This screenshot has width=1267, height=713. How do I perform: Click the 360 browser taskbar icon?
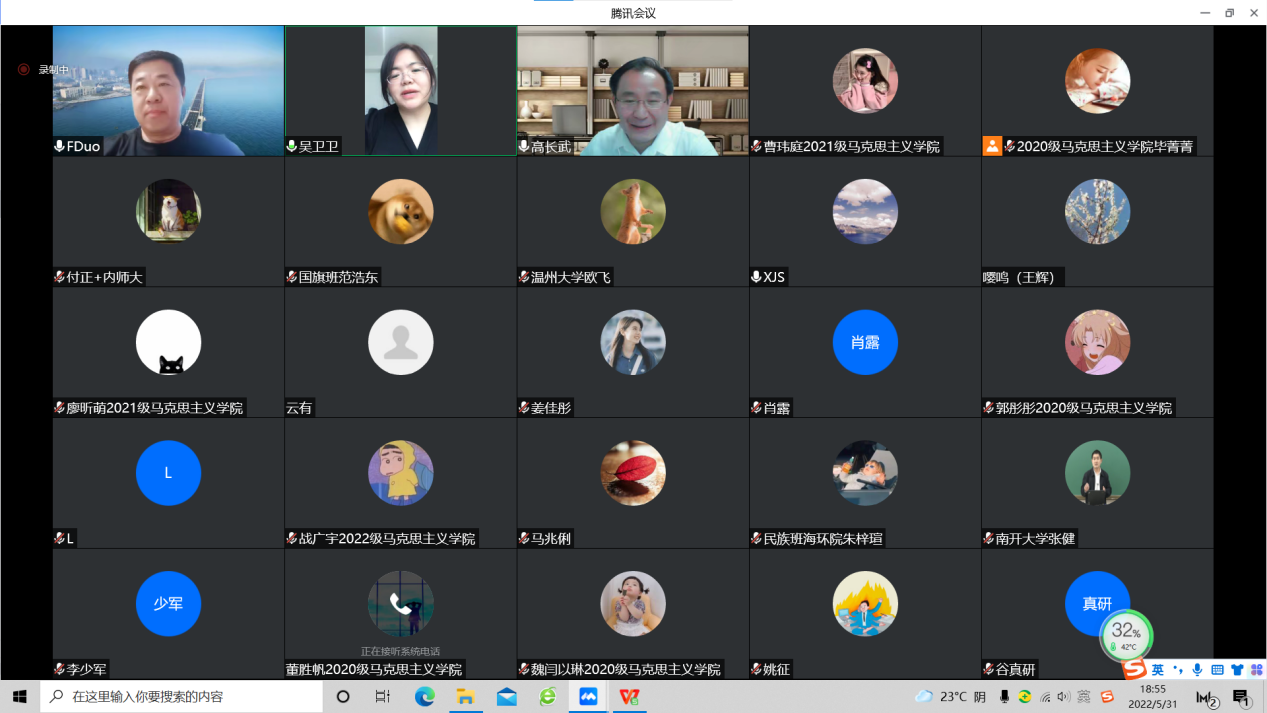pos(547,696)
